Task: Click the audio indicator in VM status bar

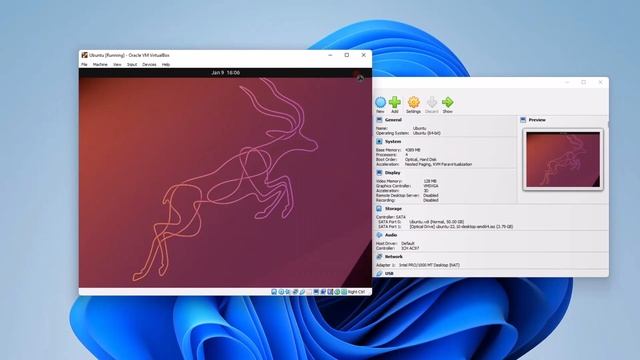Action: 287,292
